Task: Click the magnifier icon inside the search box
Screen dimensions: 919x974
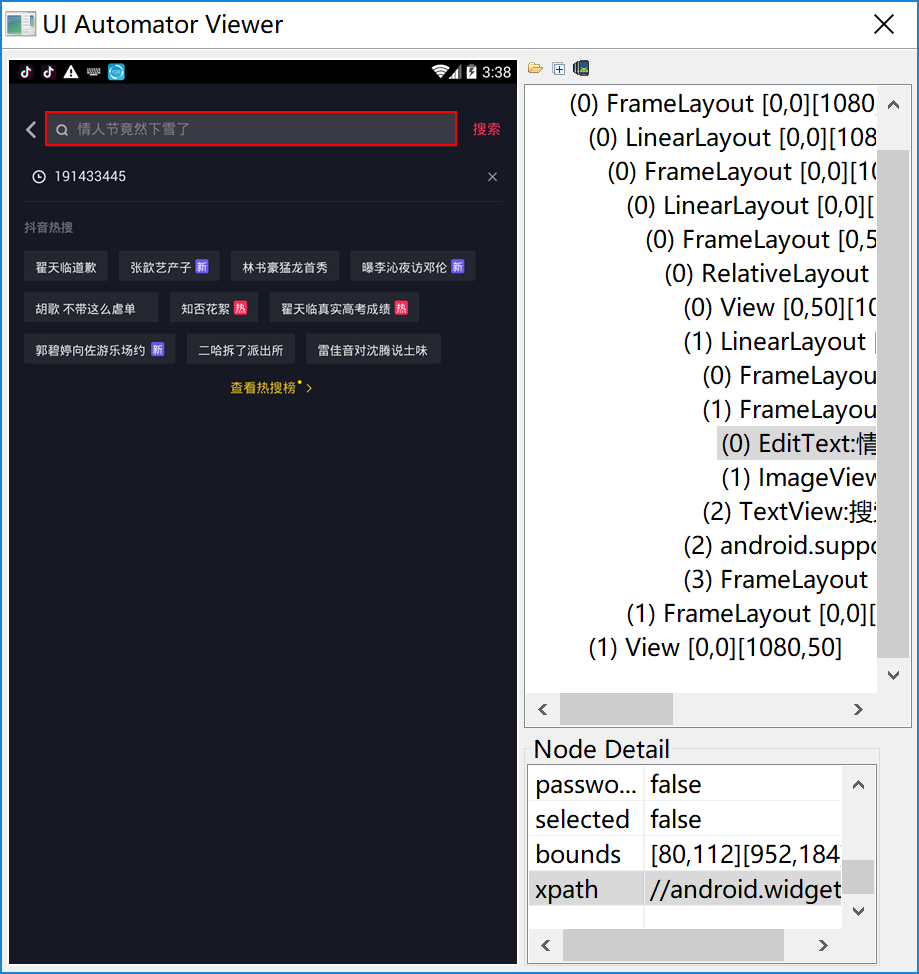Action: (x=62, y=130)
